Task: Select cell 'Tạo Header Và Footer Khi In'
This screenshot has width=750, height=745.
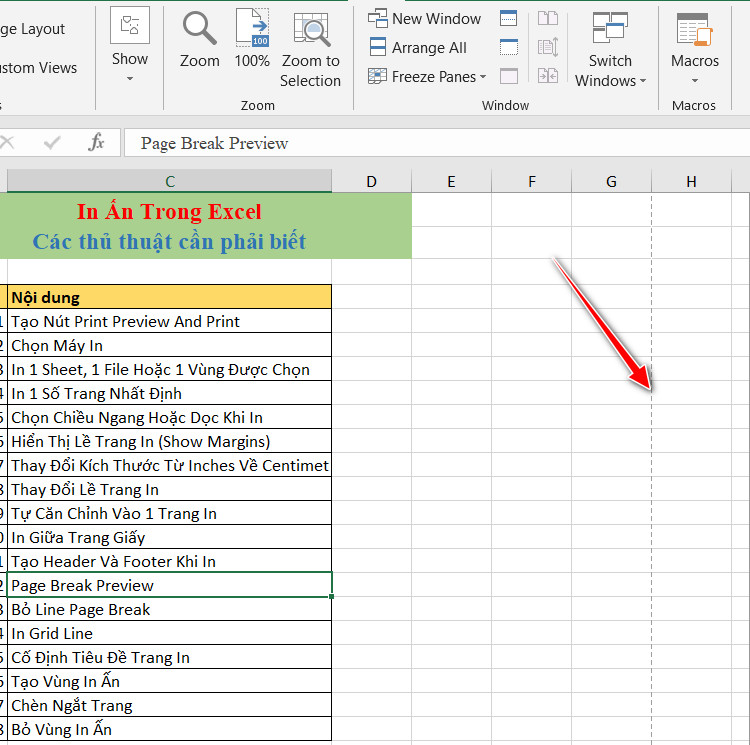Action: point(169,561)
